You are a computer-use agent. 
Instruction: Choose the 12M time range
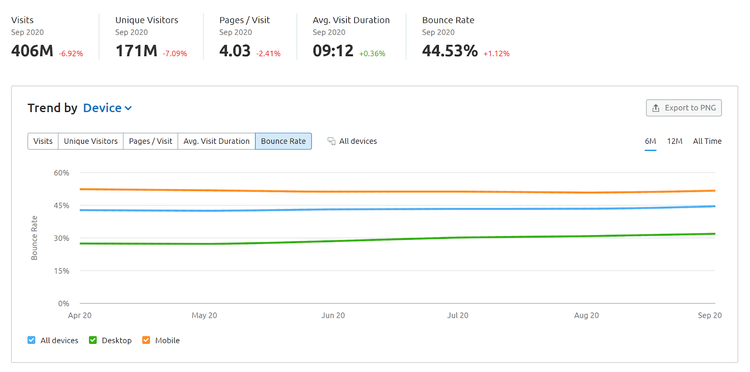tap(675, 142)
